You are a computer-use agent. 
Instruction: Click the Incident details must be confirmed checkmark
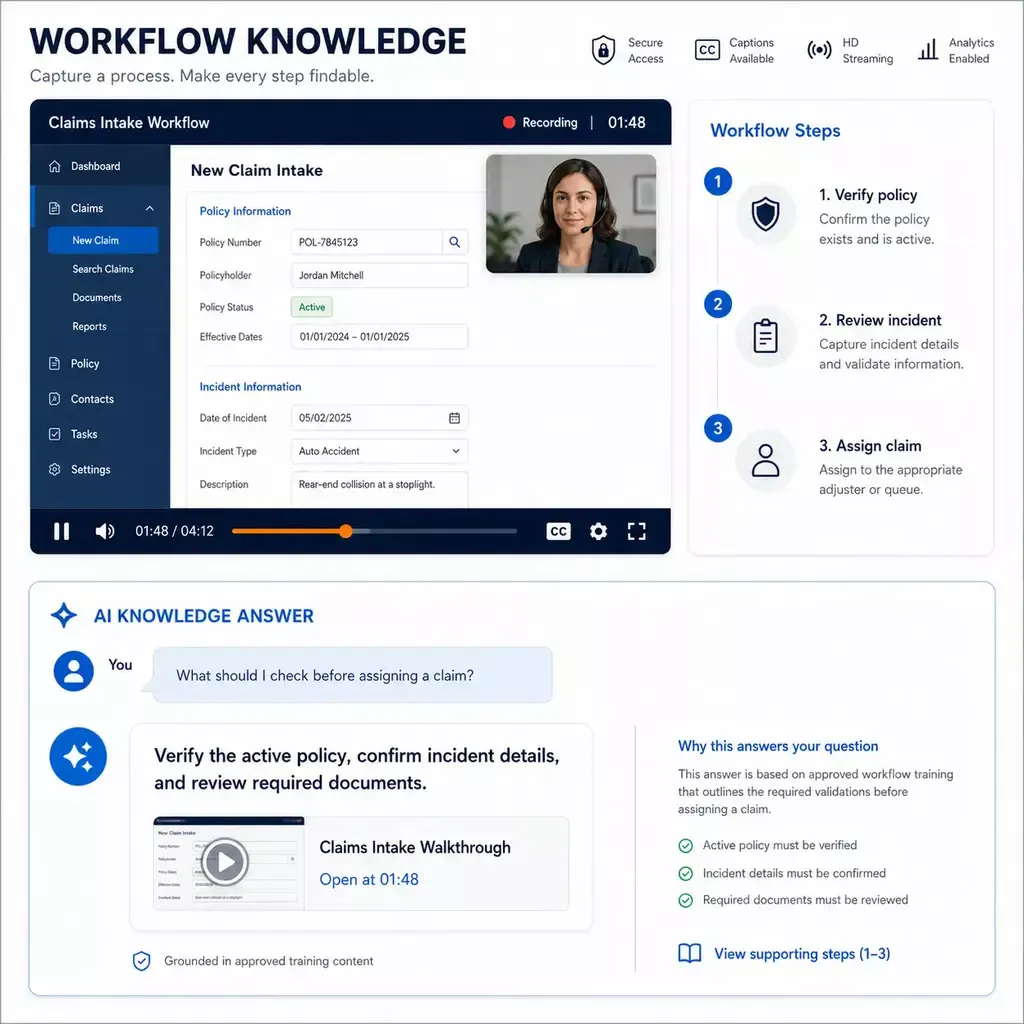(x=686, y=874)
